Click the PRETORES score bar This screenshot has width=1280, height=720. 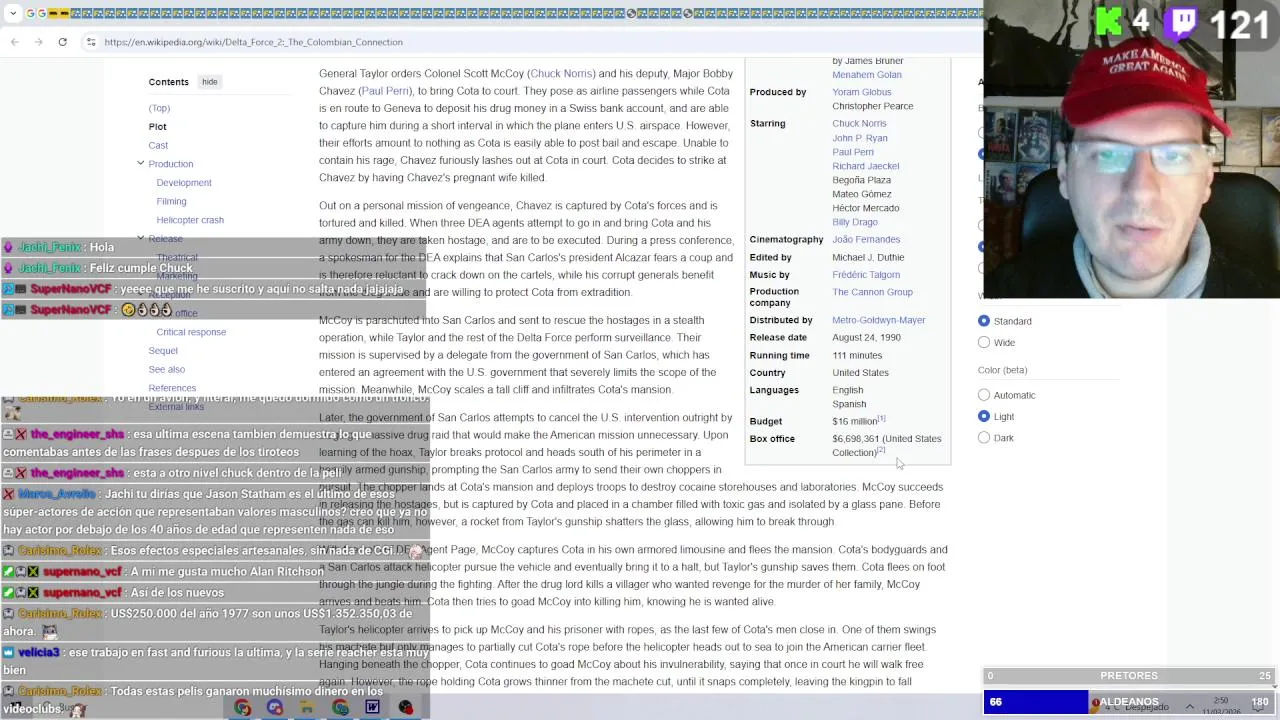(1130, 677)
